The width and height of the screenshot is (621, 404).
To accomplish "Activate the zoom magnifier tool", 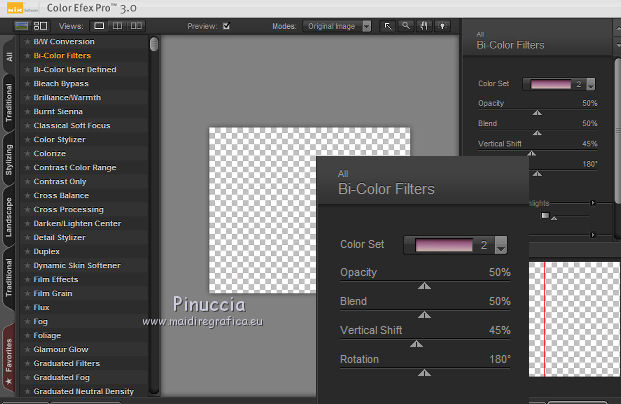I will 406,25.
